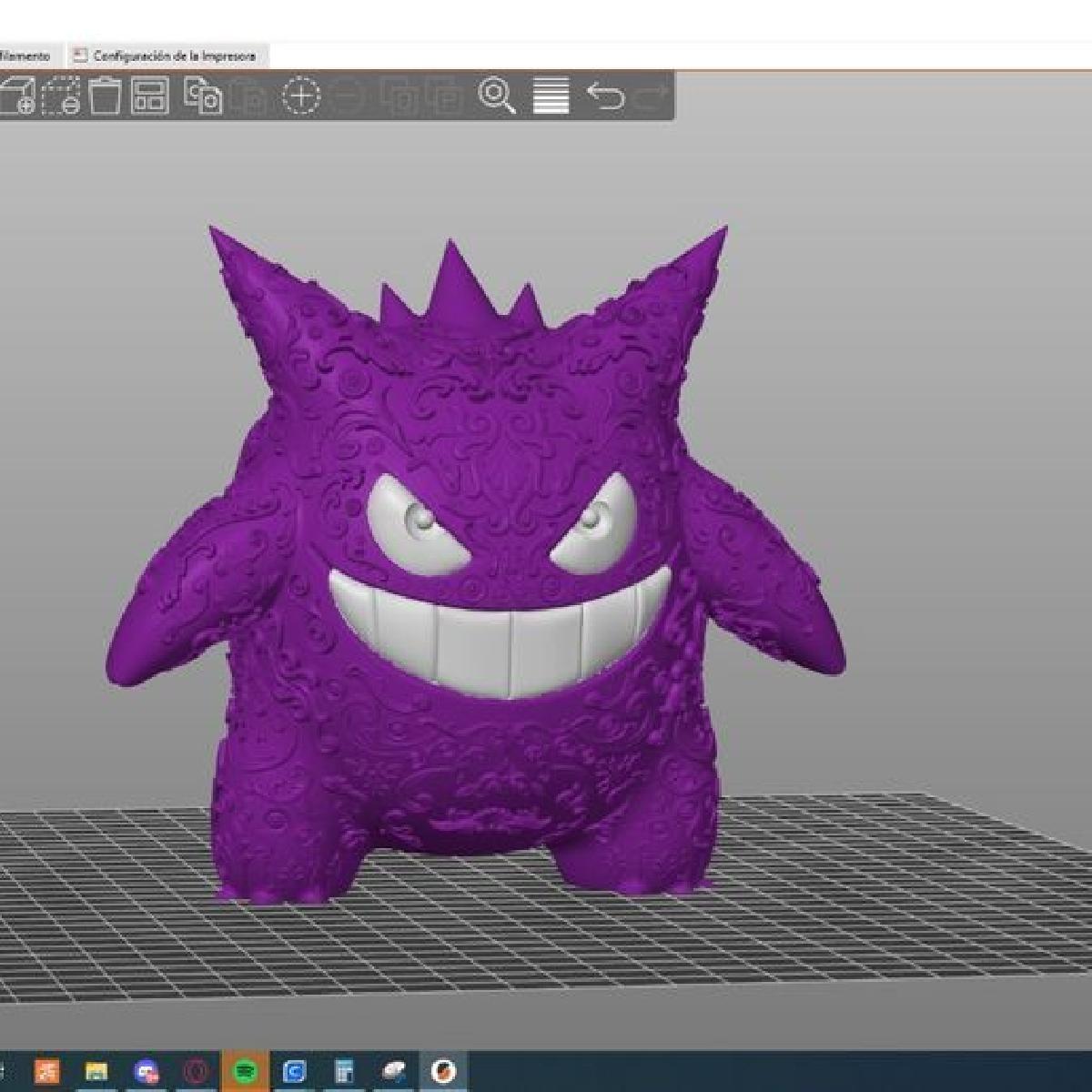Open the purple chat app taskbar icon
This screenshot has width=1092, height=1092.
point(147,1071)
